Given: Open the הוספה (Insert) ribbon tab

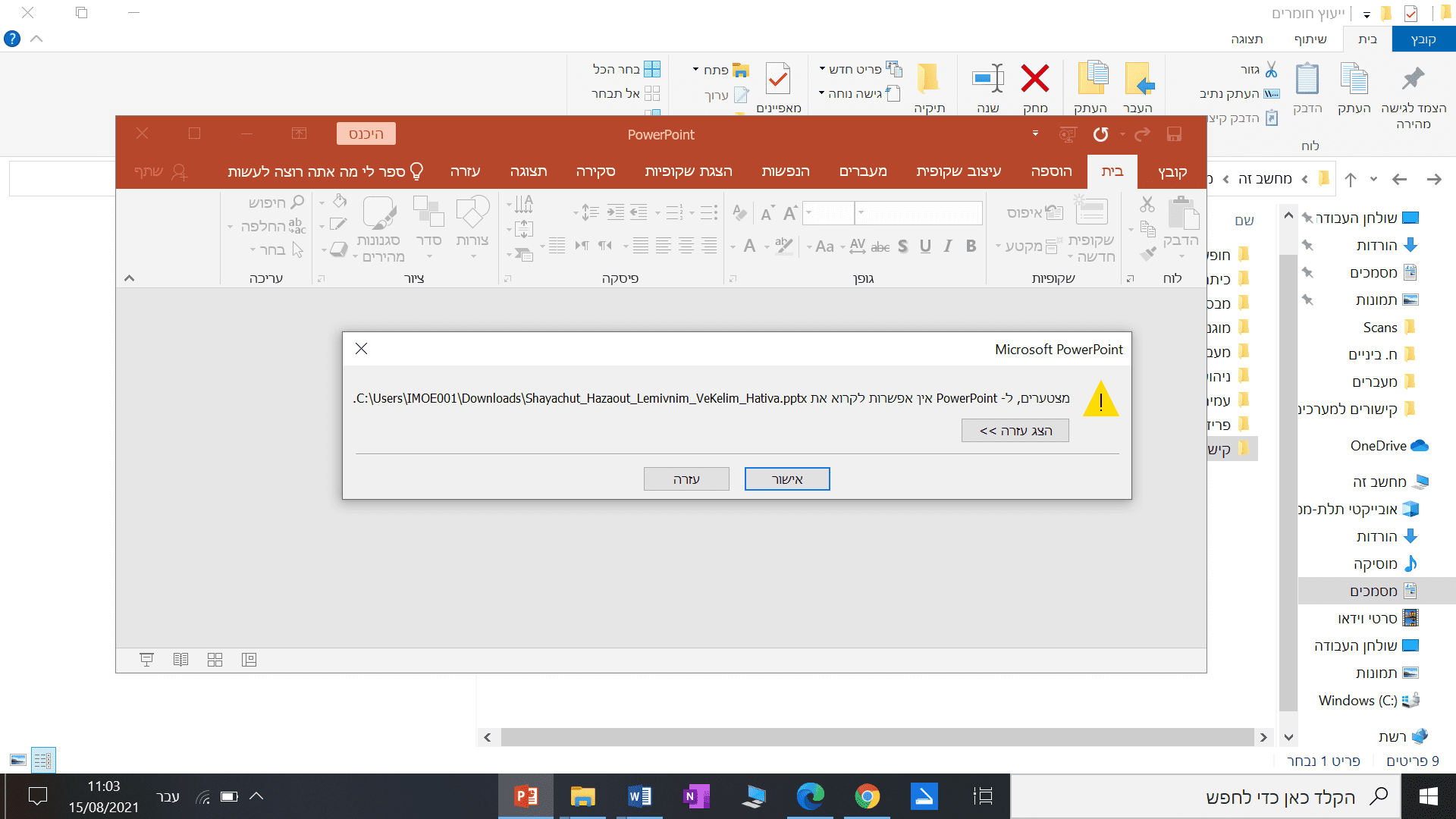Looking at the screenshot, I should (1051, 171).
